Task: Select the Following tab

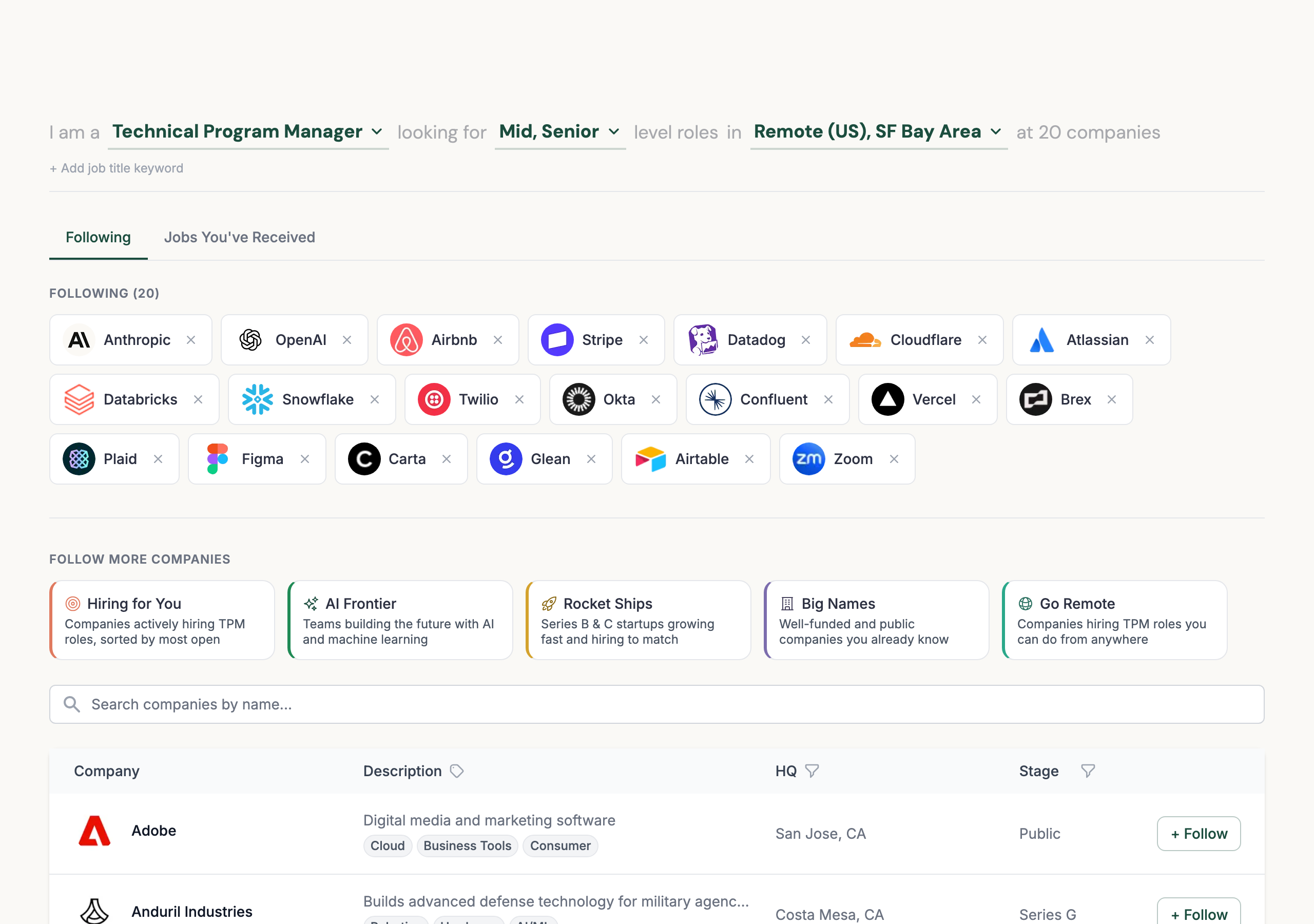Action: click(98, 237)
